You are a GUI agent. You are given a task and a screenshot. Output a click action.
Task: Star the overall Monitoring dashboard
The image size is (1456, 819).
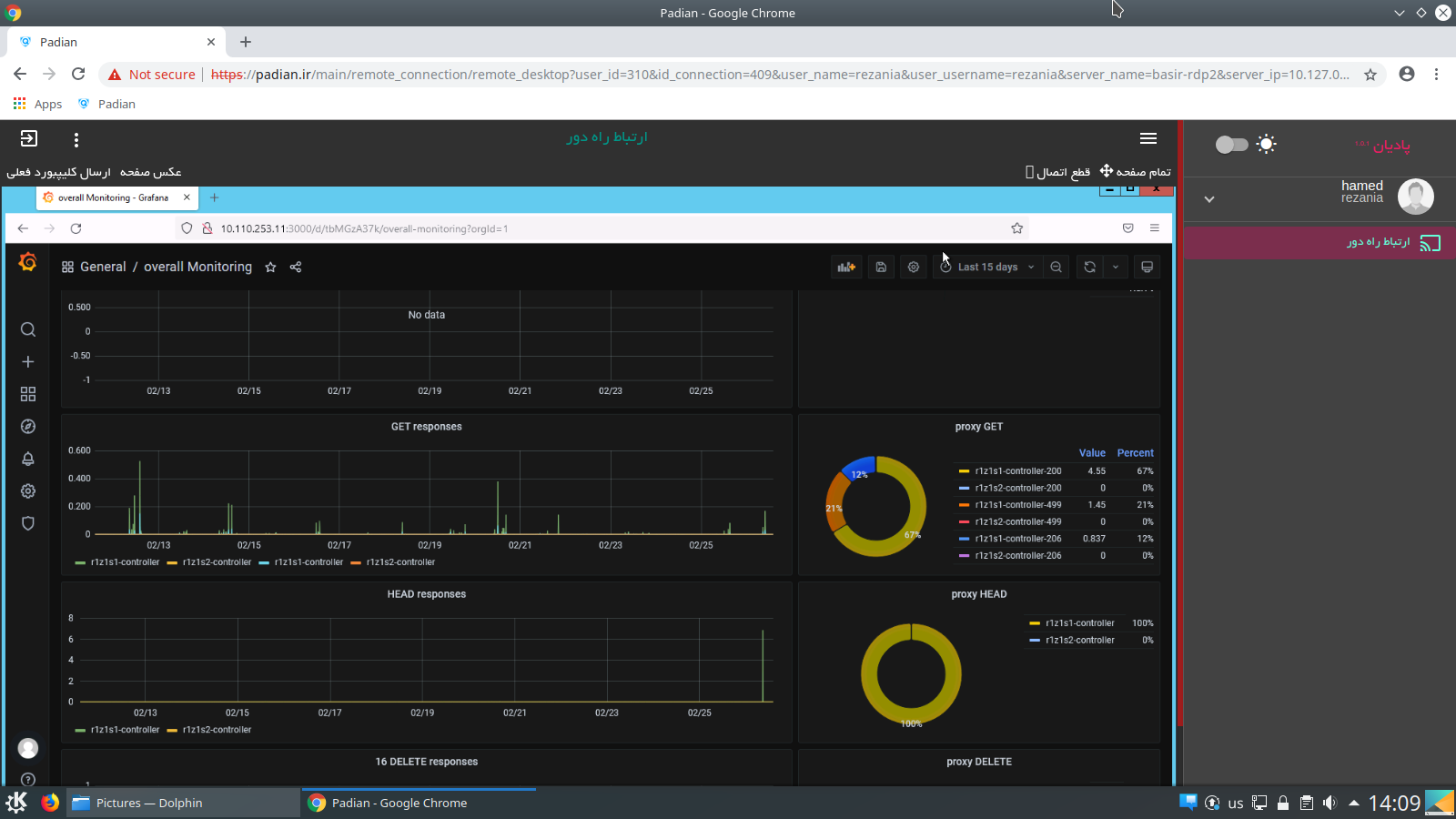270,267
